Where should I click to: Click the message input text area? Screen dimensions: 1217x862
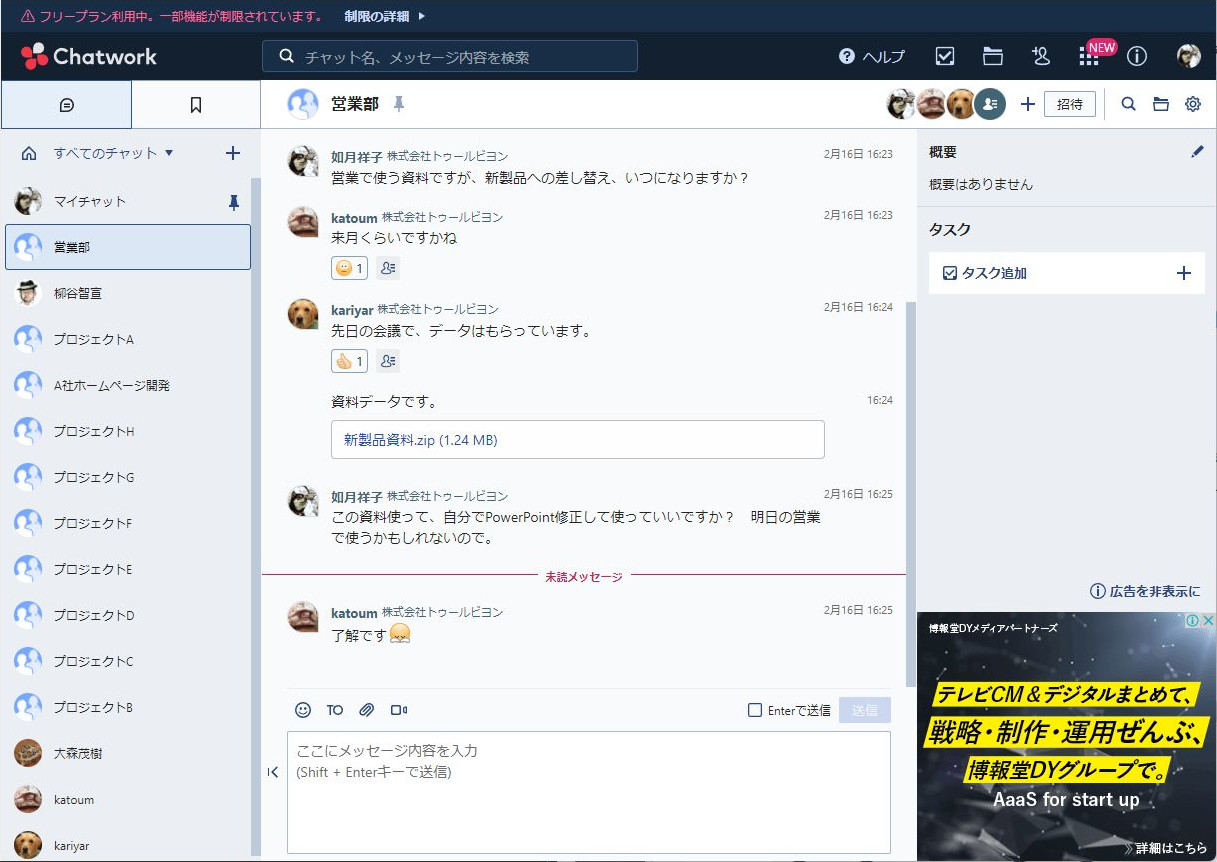[588, 790]
